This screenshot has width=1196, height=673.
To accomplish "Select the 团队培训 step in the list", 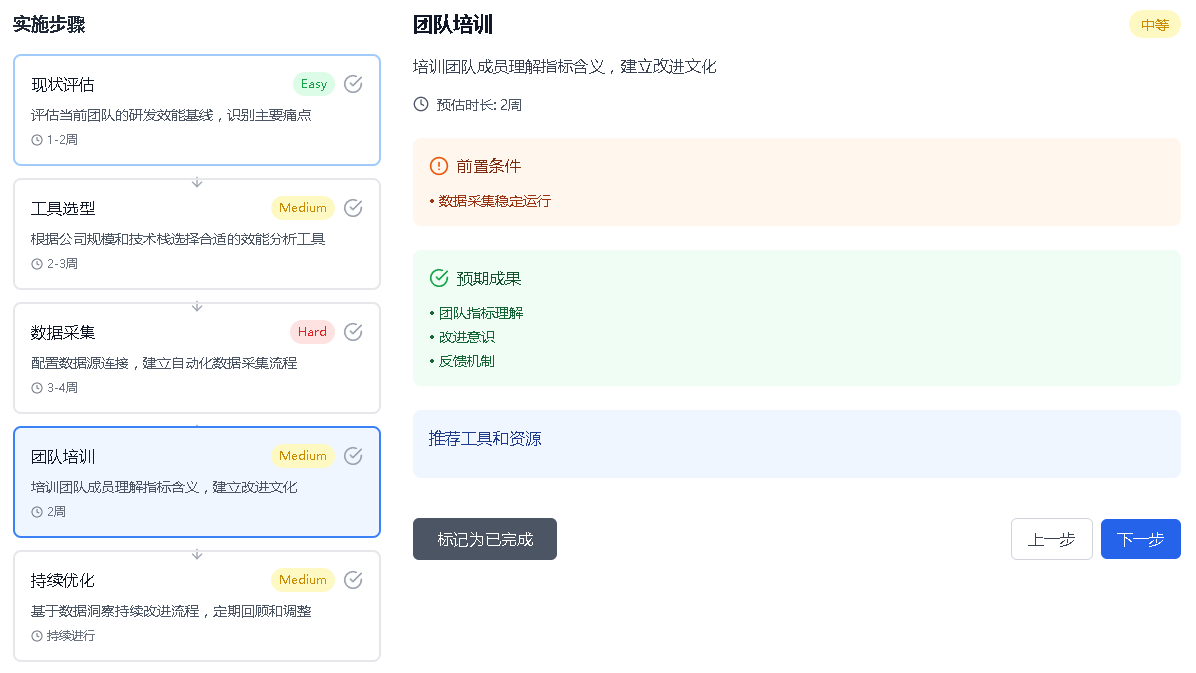I will (x=197, y=482).
